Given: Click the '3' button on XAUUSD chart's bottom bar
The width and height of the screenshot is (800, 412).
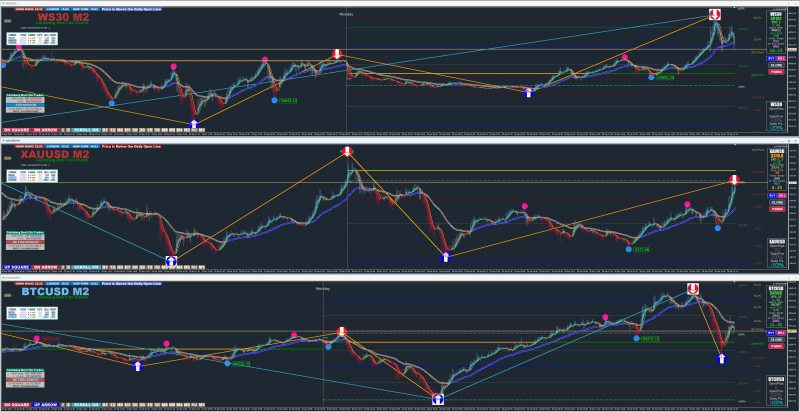Looking at the screenshot, I should pyautogui.click(x=68, y=267).
